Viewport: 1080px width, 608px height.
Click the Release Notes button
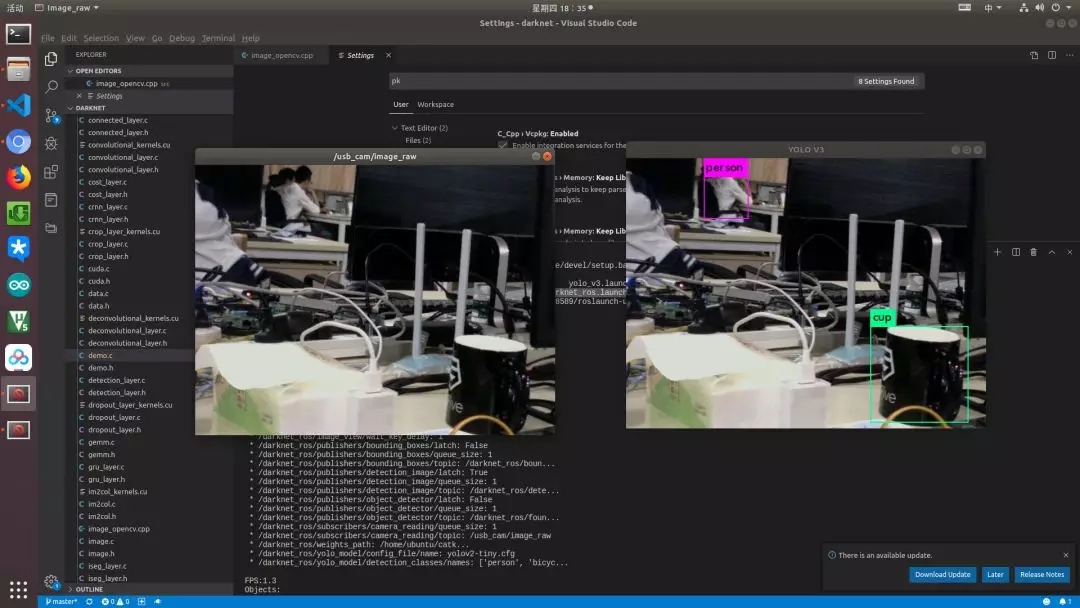click(x=1041, y=575)
